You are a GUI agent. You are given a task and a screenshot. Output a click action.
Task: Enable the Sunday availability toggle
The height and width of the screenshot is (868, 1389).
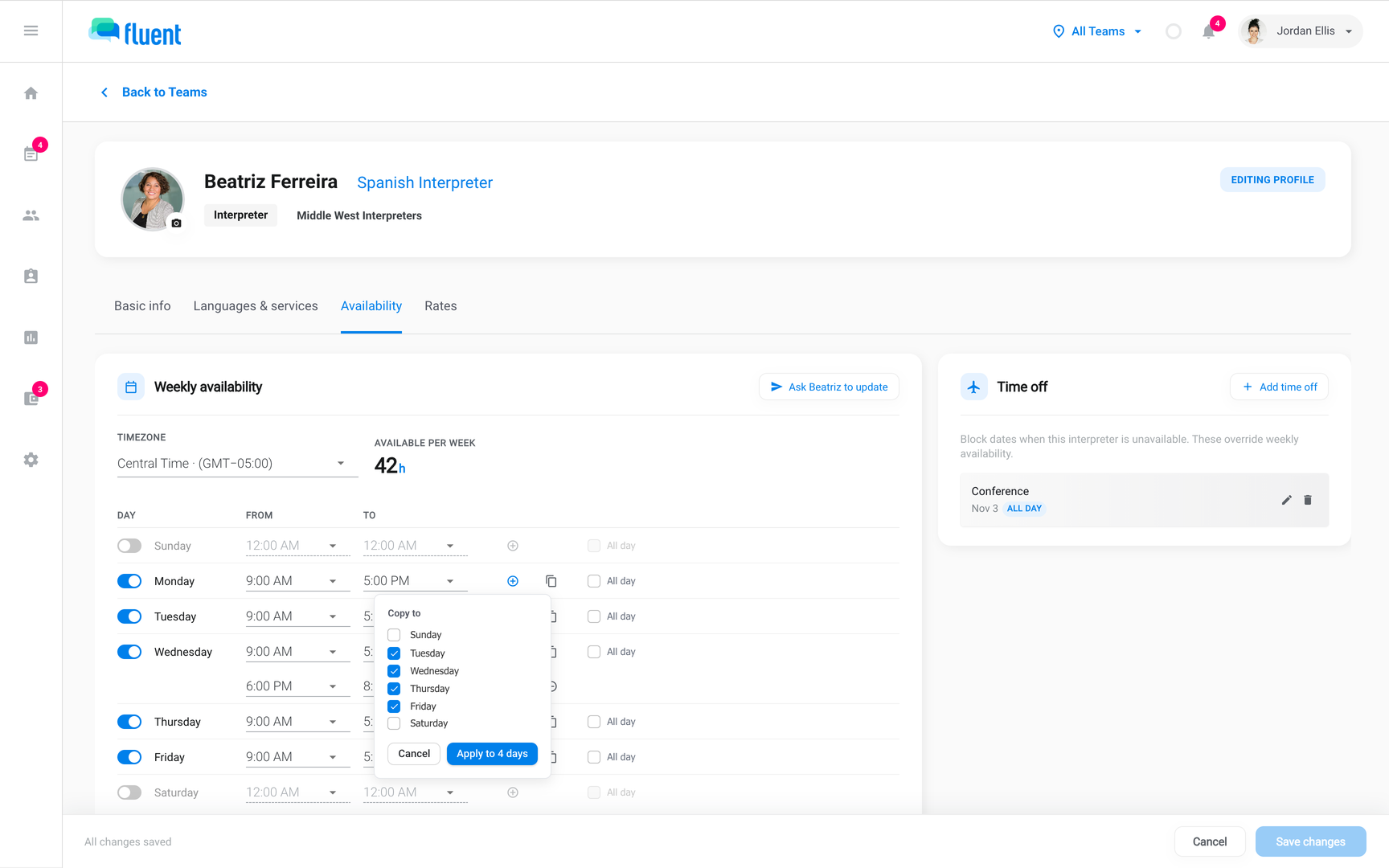pyautogui.click(x=129, y=546)
